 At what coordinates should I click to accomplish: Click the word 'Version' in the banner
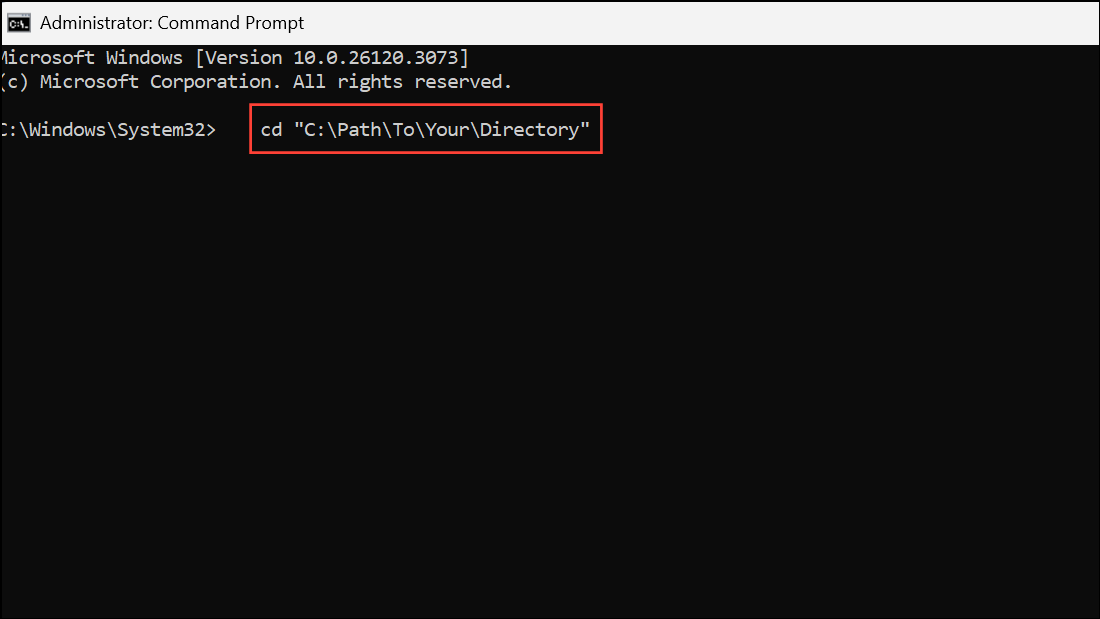(x=242, y=58)
